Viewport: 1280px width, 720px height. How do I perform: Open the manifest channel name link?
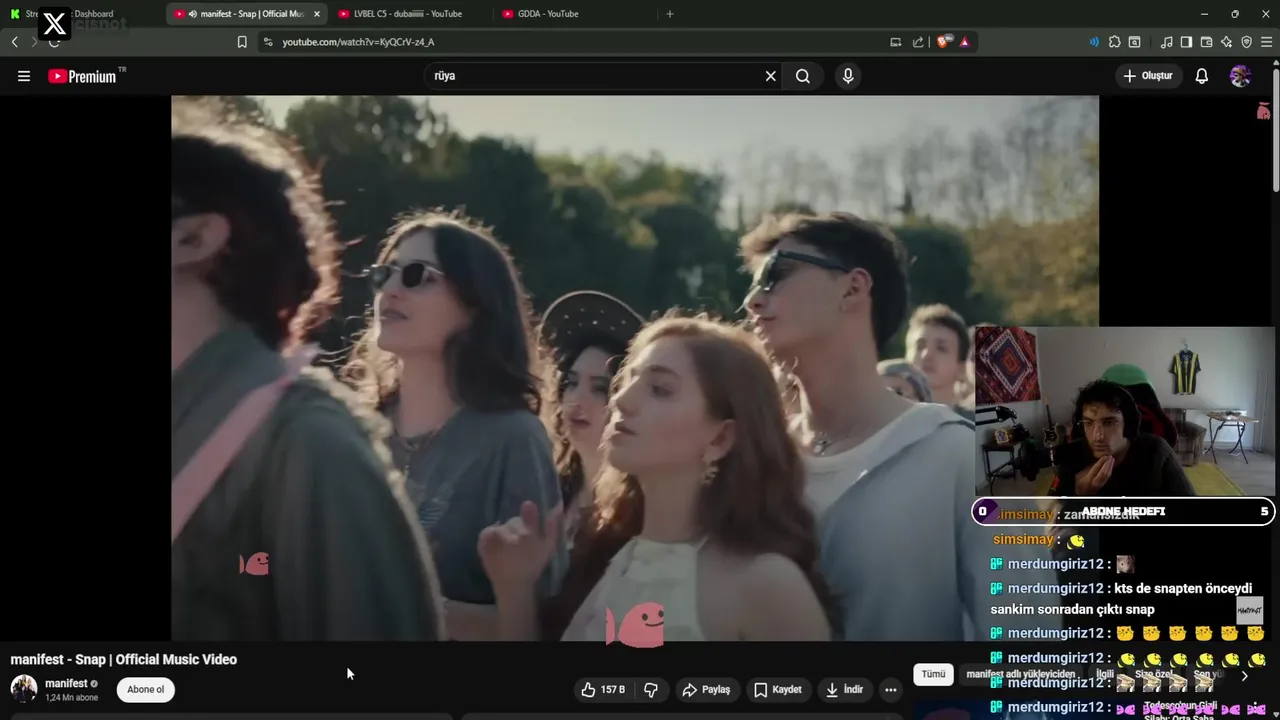point(66,684)
